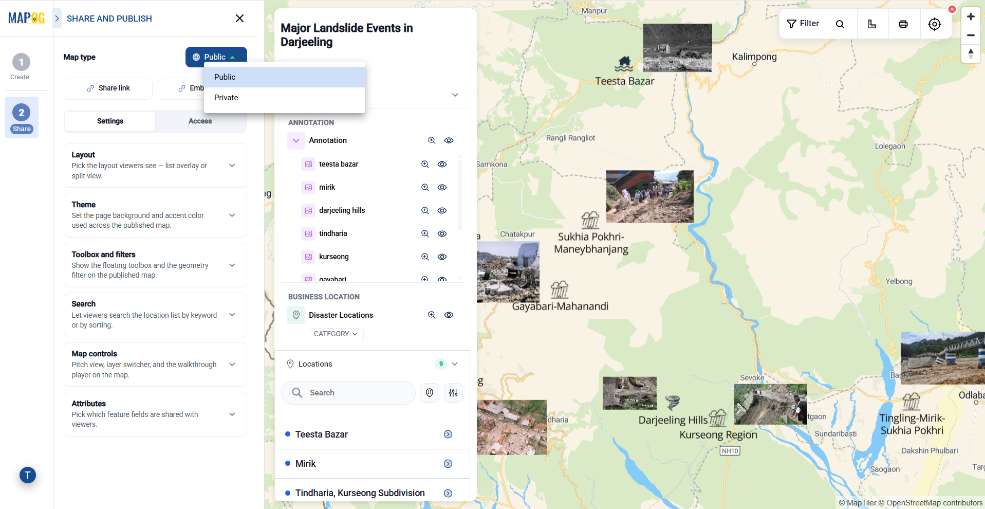Toggle Disaster Locations layer visibility

(x=449, y=315)
